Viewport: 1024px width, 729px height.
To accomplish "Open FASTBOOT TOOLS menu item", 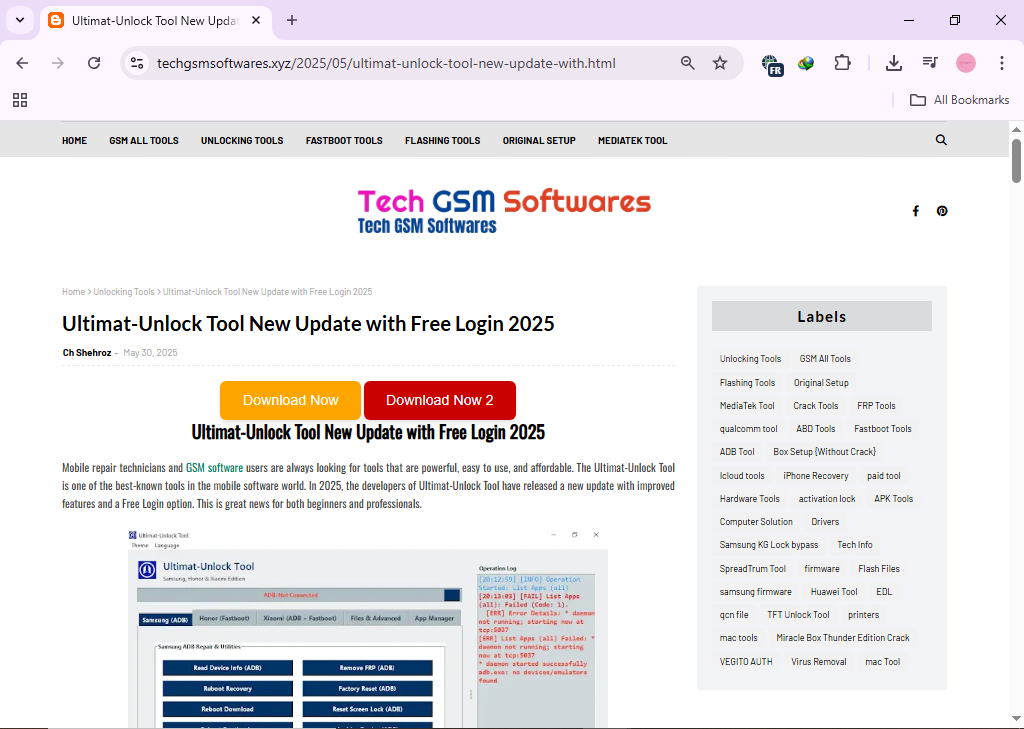I will tap(344, 140).
